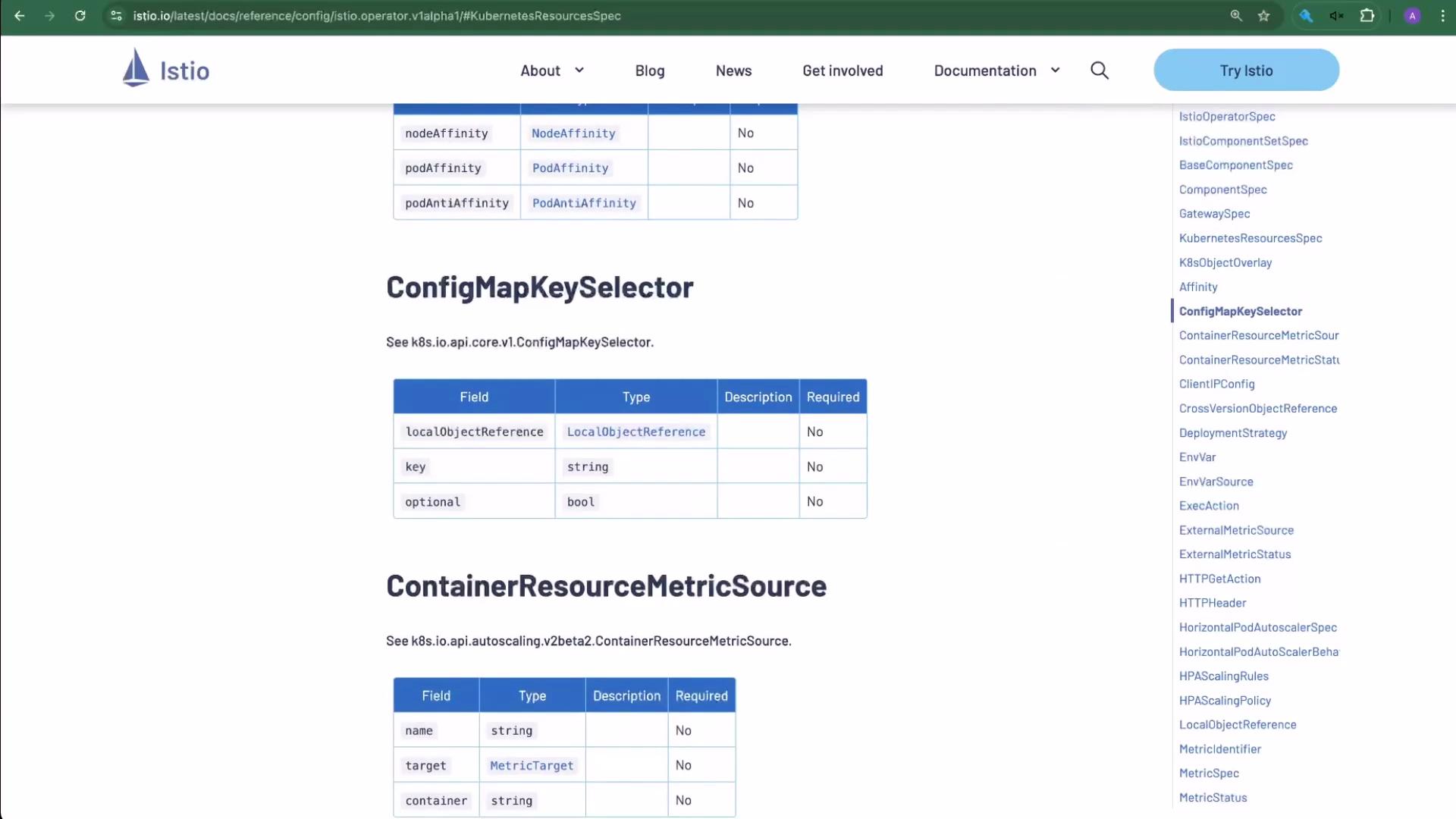This screenshot has width=1456, height=819.
Task: Reload the page with refresh icon
Action: tap(80, 15)
